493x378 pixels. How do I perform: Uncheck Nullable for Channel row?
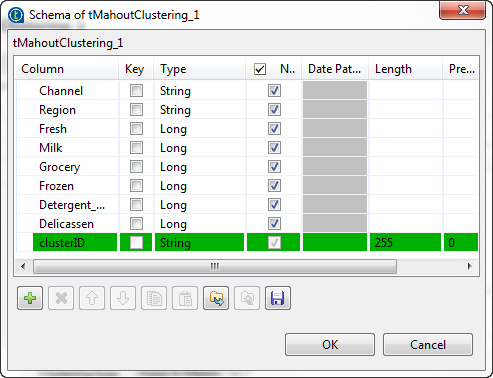click(274, 91)
